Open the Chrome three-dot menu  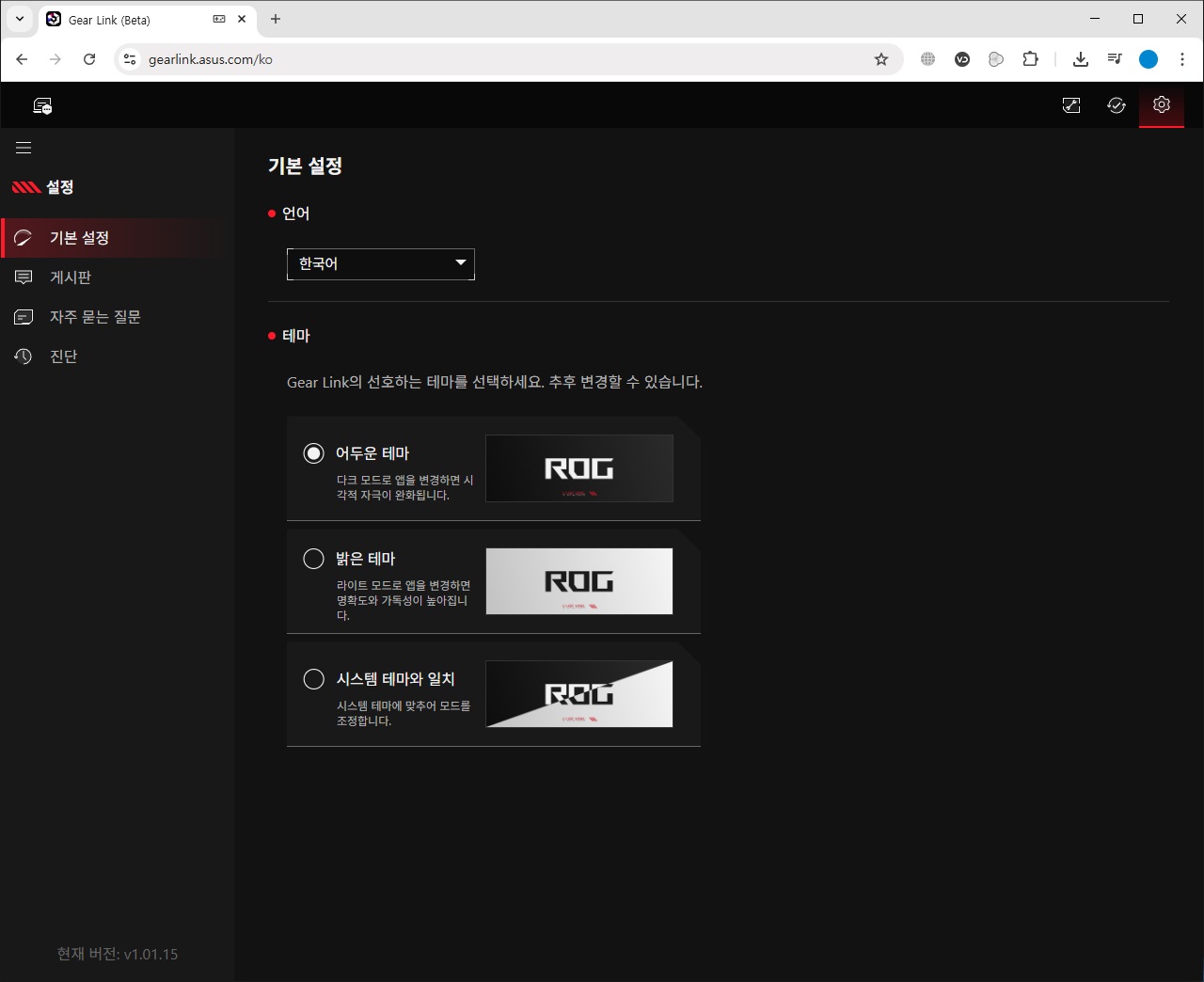click(1182, 59)
